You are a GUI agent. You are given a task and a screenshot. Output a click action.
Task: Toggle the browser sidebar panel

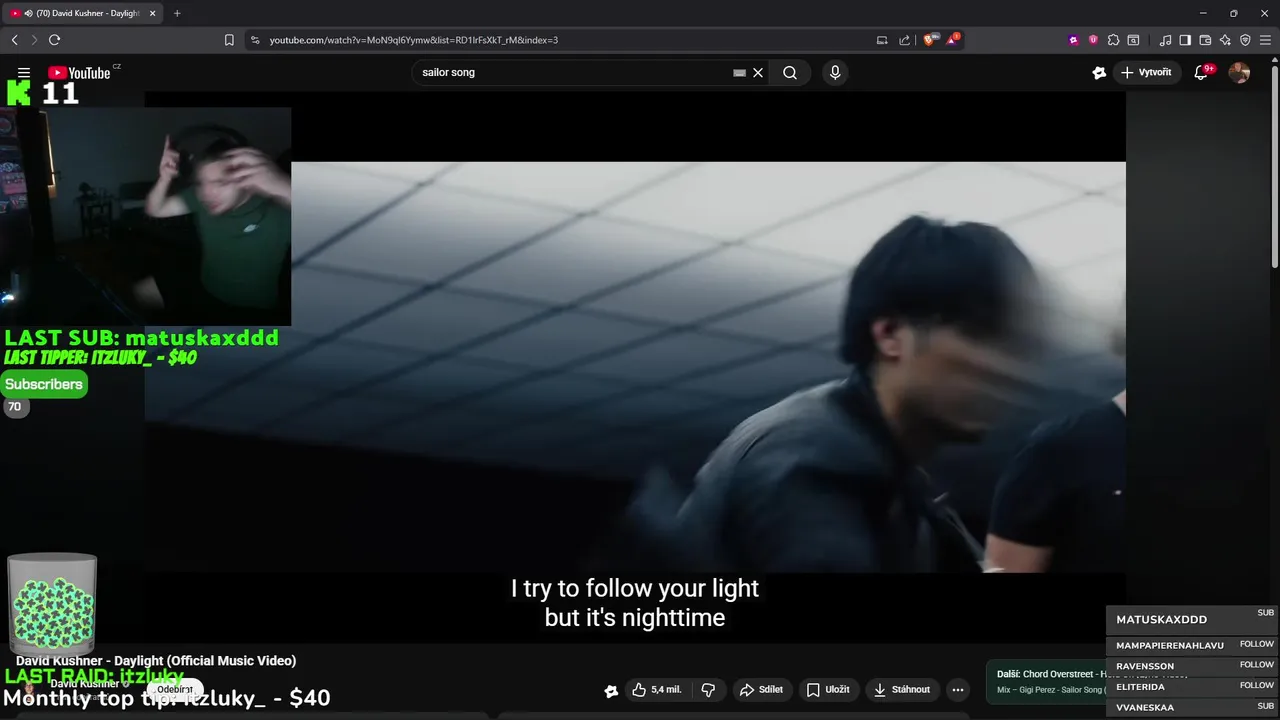pyautogui.click(x=1185, y=40)
